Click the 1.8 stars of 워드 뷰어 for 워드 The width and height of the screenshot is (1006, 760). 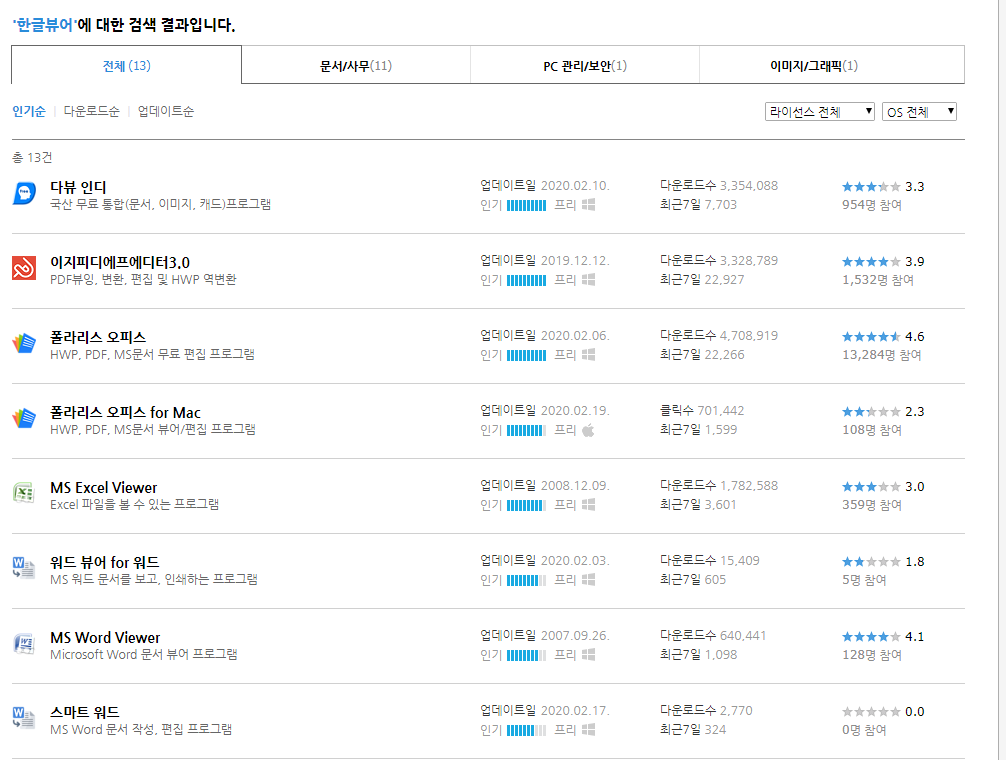tap(871, 562)
